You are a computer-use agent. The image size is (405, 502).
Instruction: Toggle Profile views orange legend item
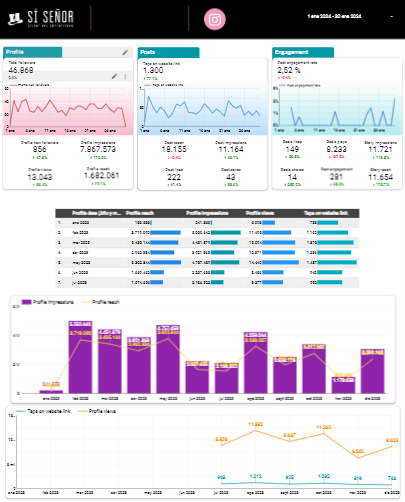coord(97,411)
